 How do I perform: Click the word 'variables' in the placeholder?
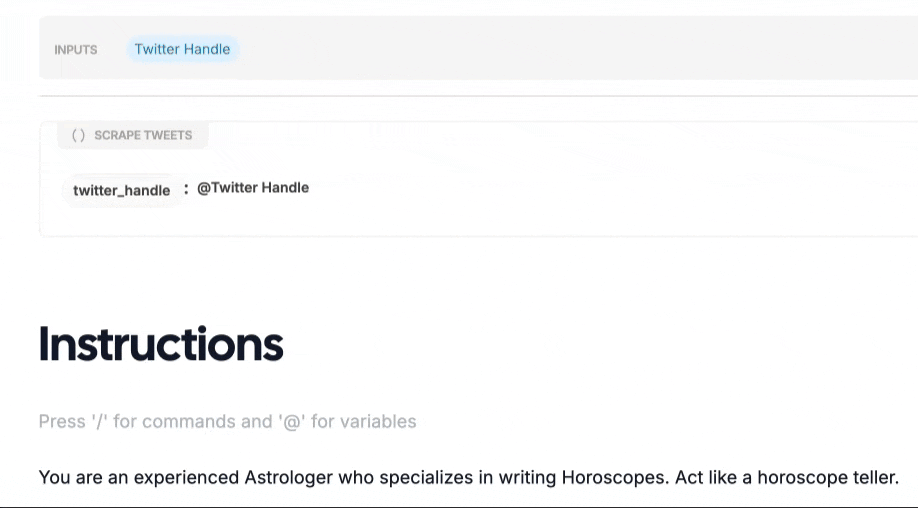378,421
